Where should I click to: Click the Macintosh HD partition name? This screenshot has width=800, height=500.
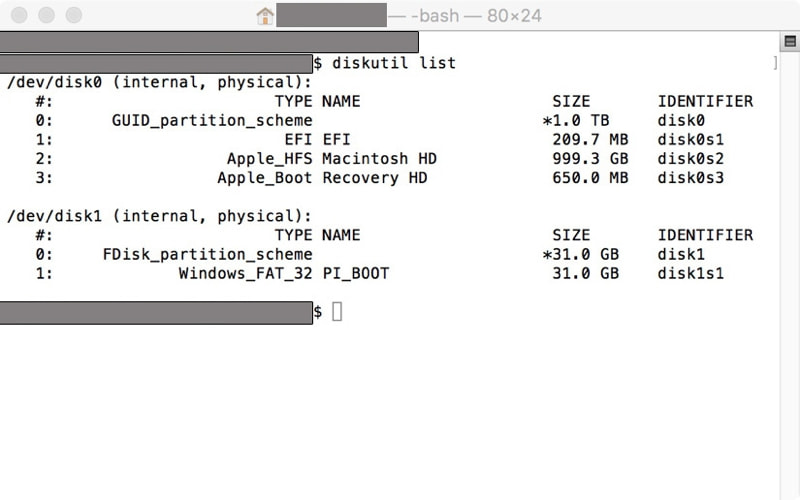coord(380,159)
